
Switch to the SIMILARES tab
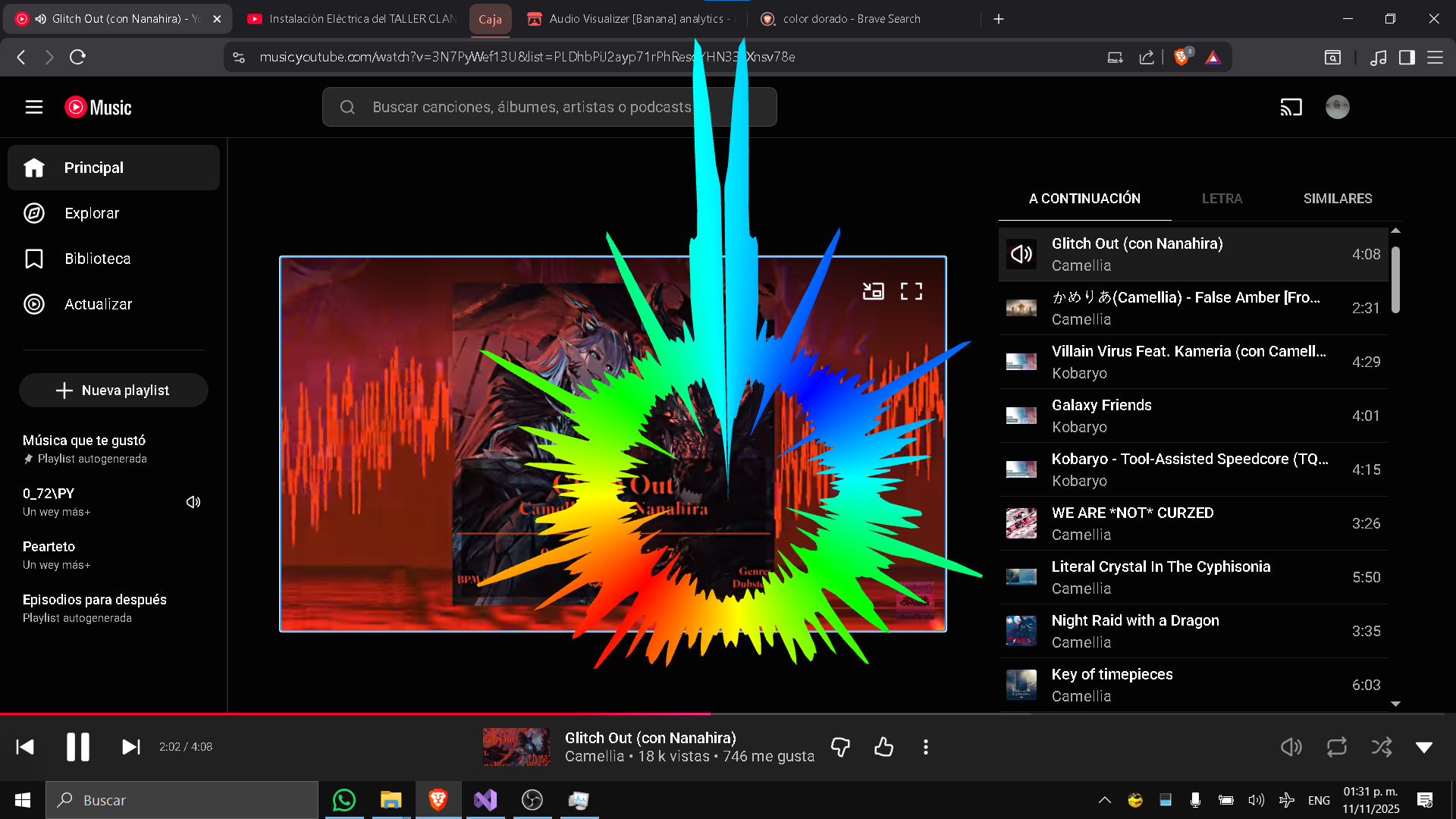click(1338, 199)
